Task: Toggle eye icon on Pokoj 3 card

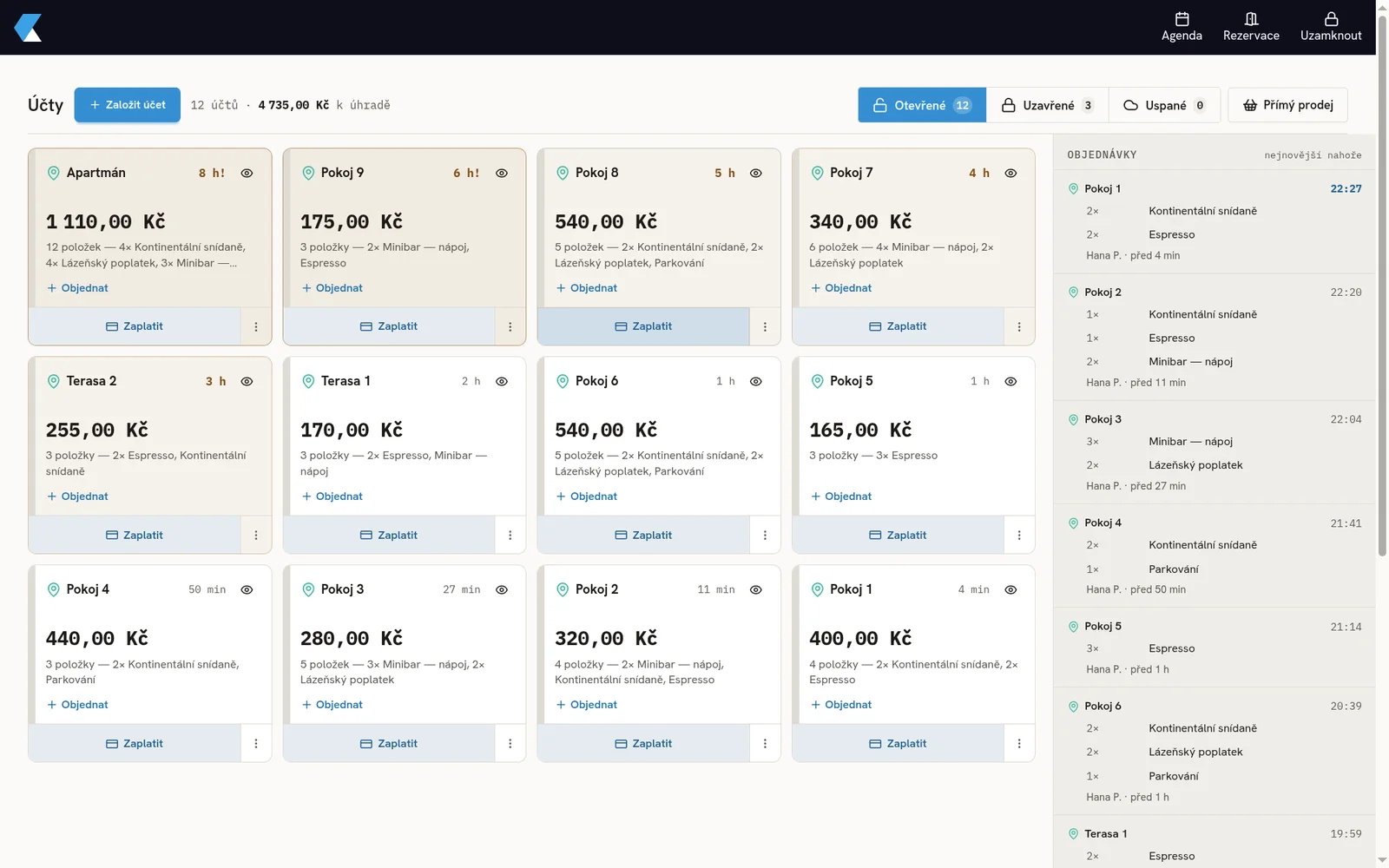Action: [502, 589]
